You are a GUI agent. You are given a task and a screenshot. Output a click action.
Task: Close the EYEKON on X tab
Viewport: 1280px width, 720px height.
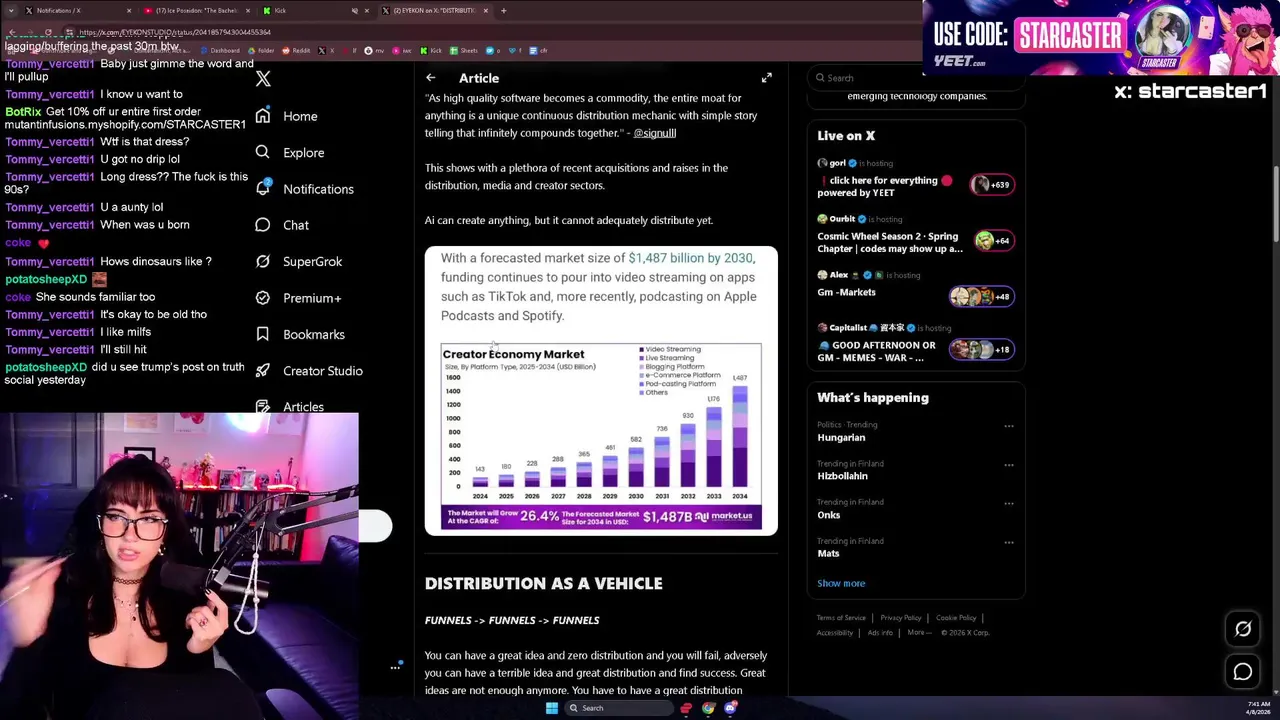[486, 10]
